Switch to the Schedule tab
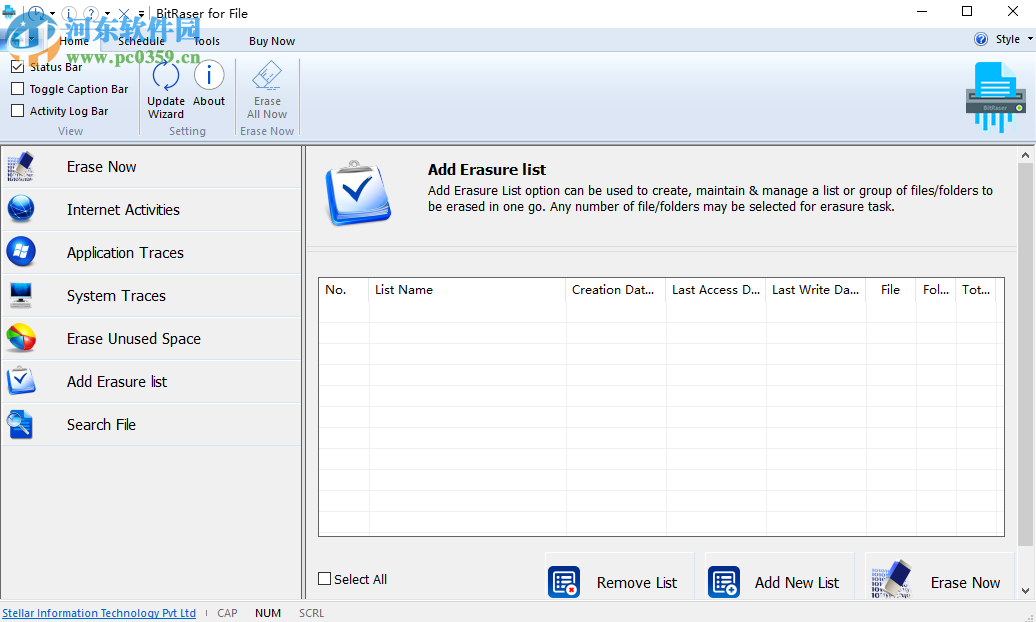 click(x=140, y=41)
